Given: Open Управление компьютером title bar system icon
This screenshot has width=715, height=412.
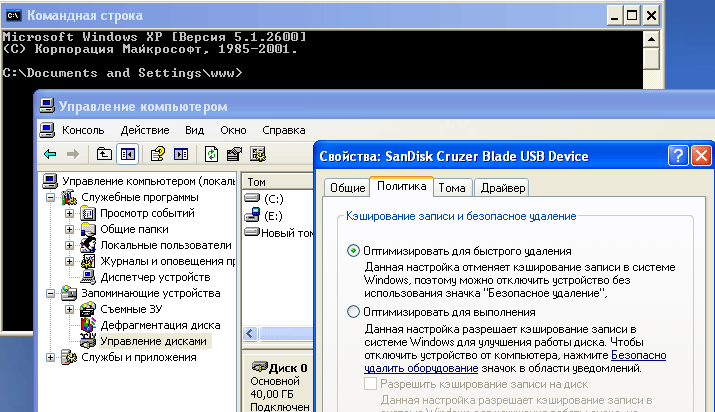Looking at the screenshot, I should 47,106.
